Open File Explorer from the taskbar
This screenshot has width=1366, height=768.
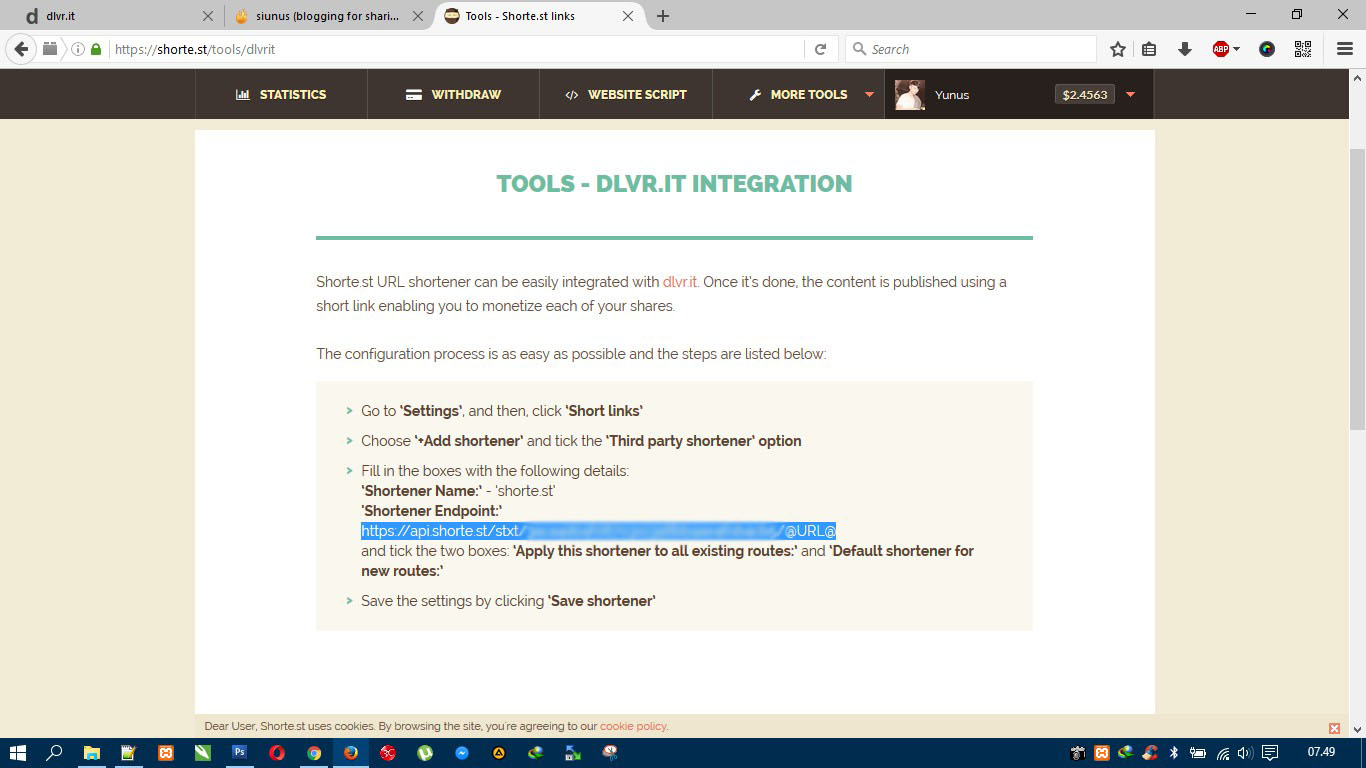91,753
